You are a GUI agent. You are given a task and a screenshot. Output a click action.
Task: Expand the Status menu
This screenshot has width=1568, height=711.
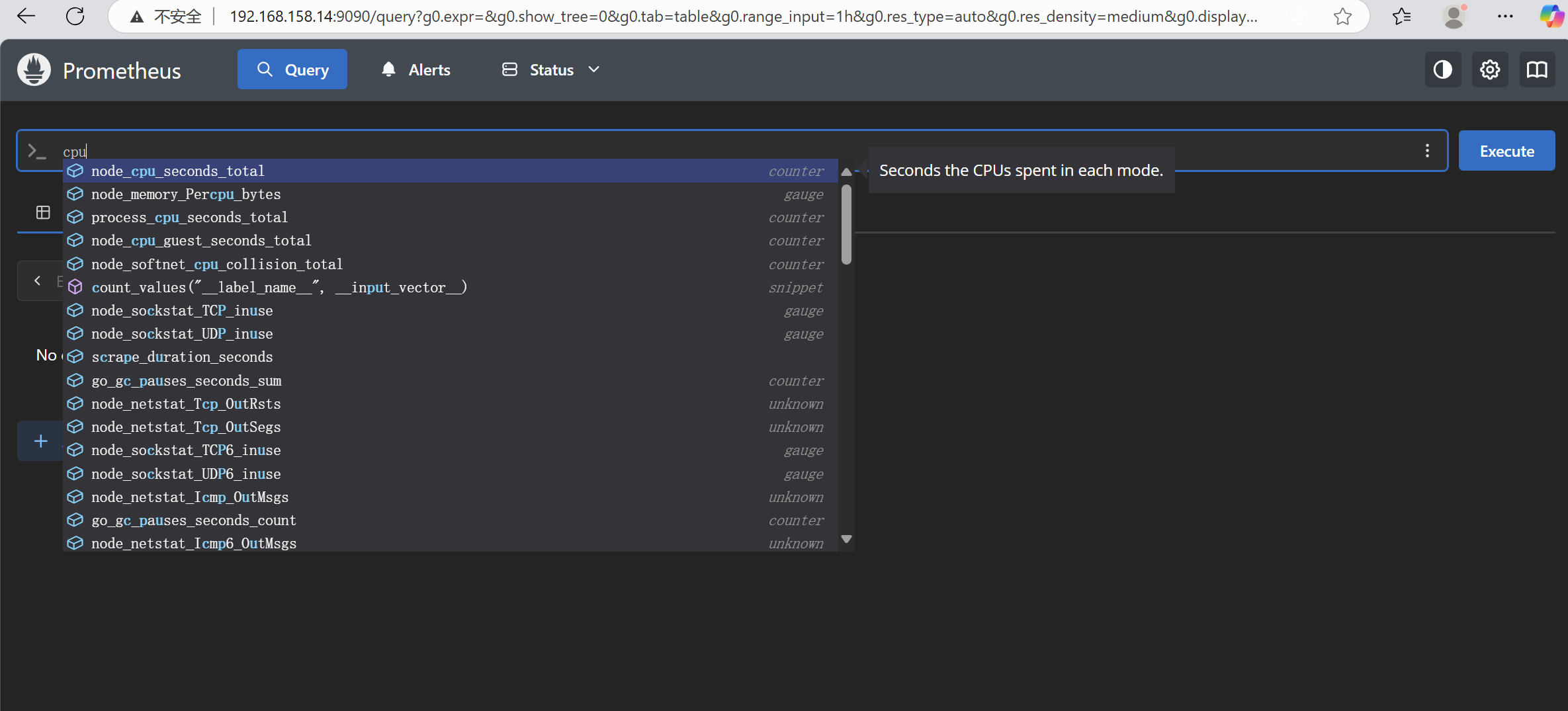550,69
